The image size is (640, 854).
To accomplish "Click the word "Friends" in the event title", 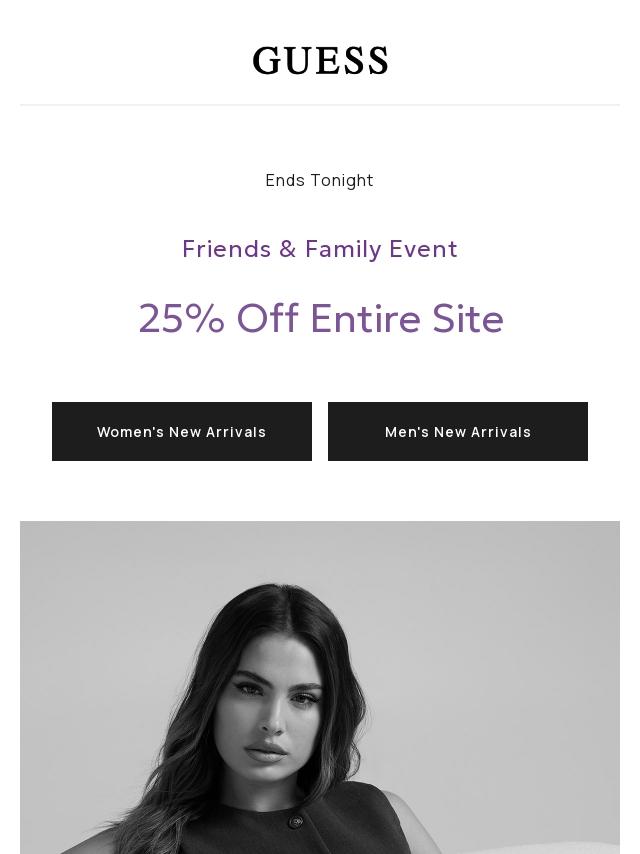I will (x=227, y=248).
